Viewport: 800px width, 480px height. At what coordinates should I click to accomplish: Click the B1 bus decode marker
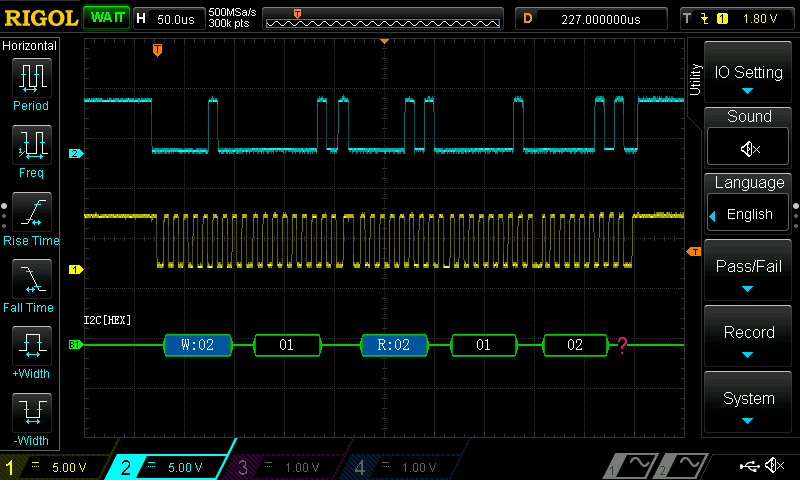pyautogui.click(x=76, y=345)
